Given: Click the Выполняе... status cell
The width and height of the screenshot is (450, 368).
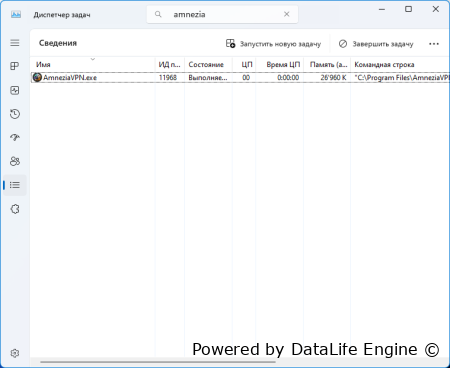Looking at the screenshot, I should pos(208,78).
